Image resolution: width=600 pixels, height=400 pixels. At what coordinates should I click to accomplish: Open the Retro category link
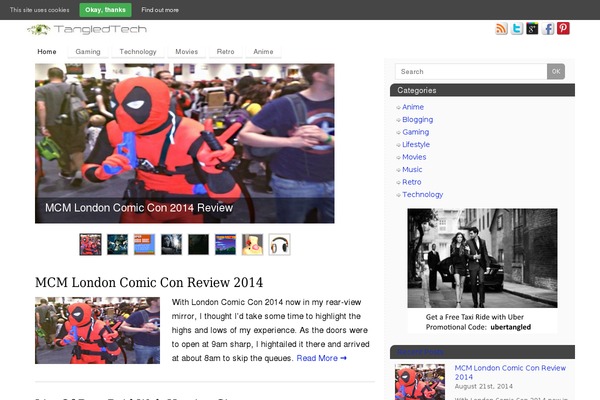(x=412, y=182)
